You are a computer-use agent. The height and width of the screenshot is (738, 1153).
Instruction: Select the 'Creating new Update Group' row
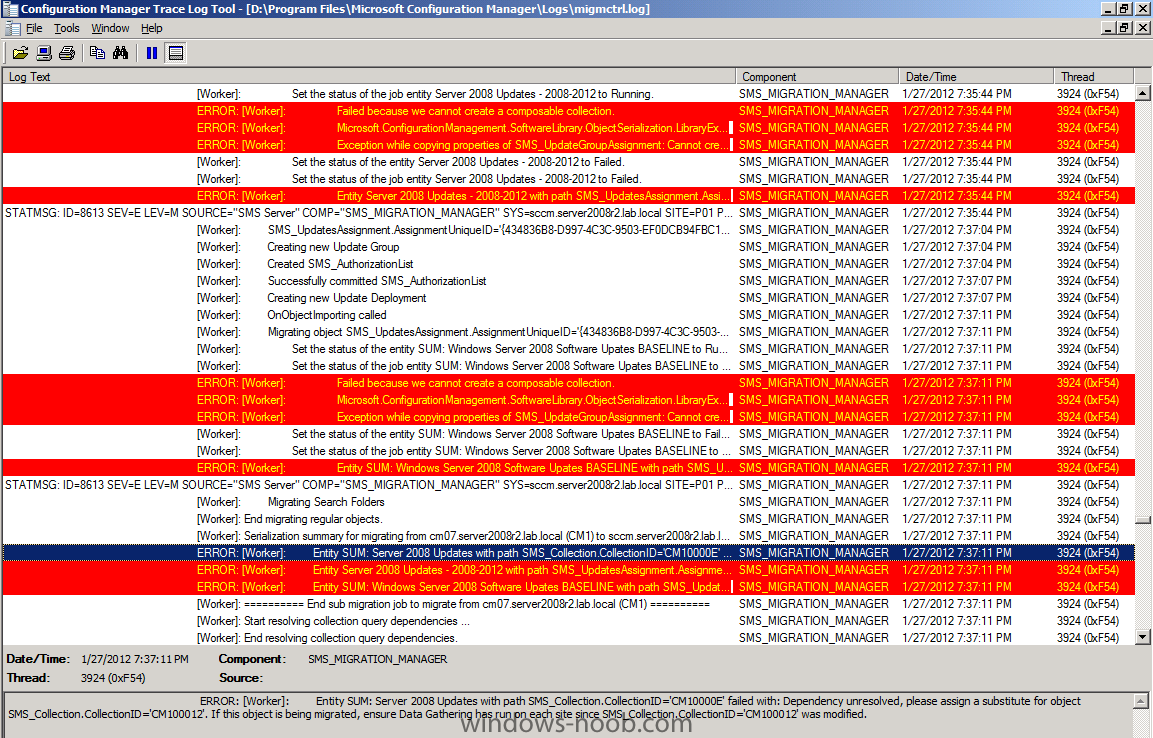point(568,247)
